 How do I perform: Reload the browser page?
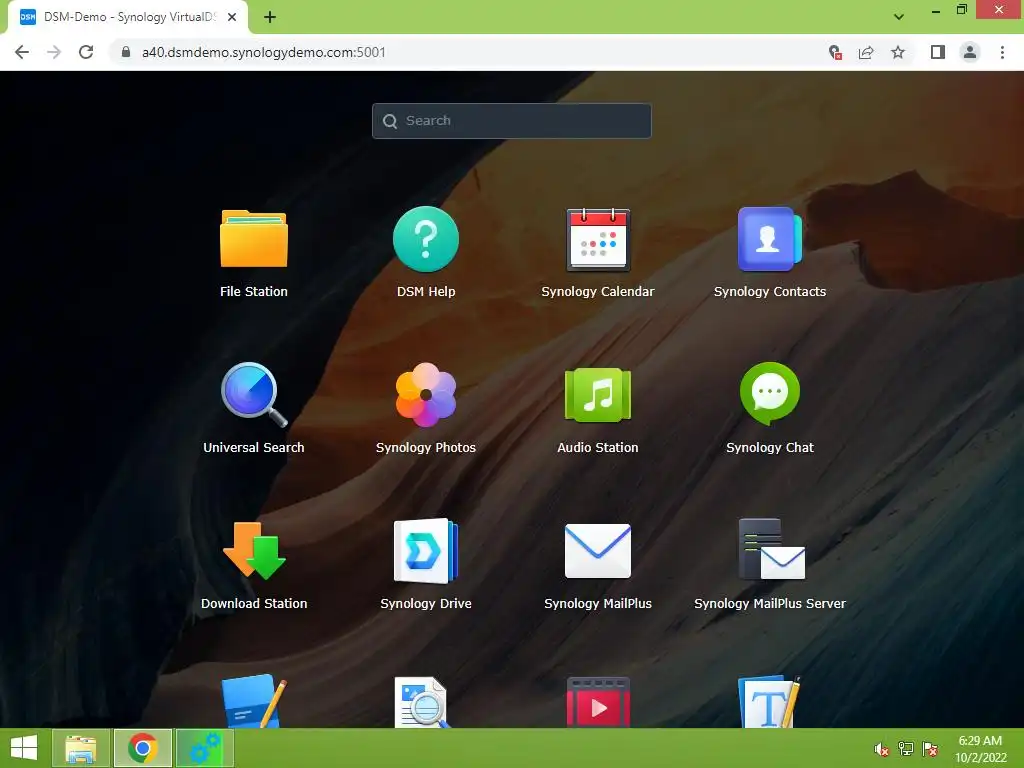coord(86,52)
